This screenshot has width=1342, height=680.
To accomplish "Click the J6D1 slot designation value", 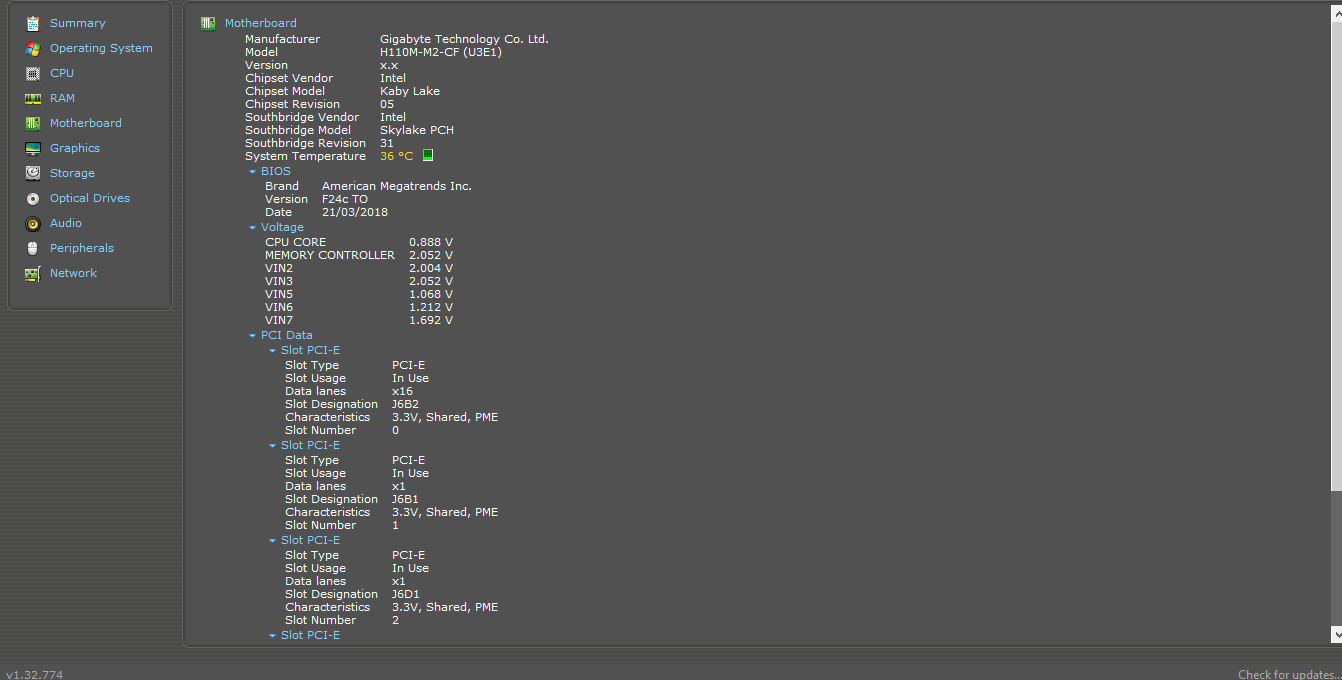I will [406, 594].
